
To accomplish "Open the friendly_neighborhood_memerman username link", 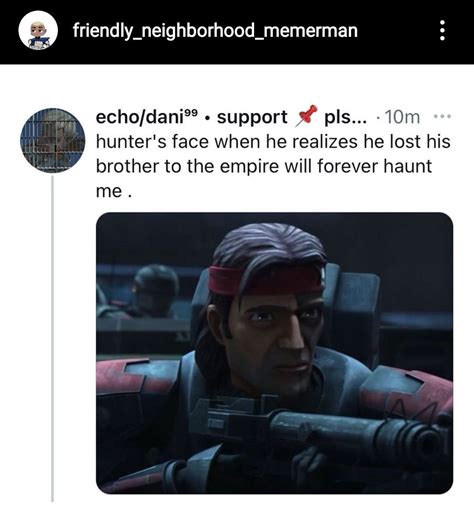I will [215, 30].
